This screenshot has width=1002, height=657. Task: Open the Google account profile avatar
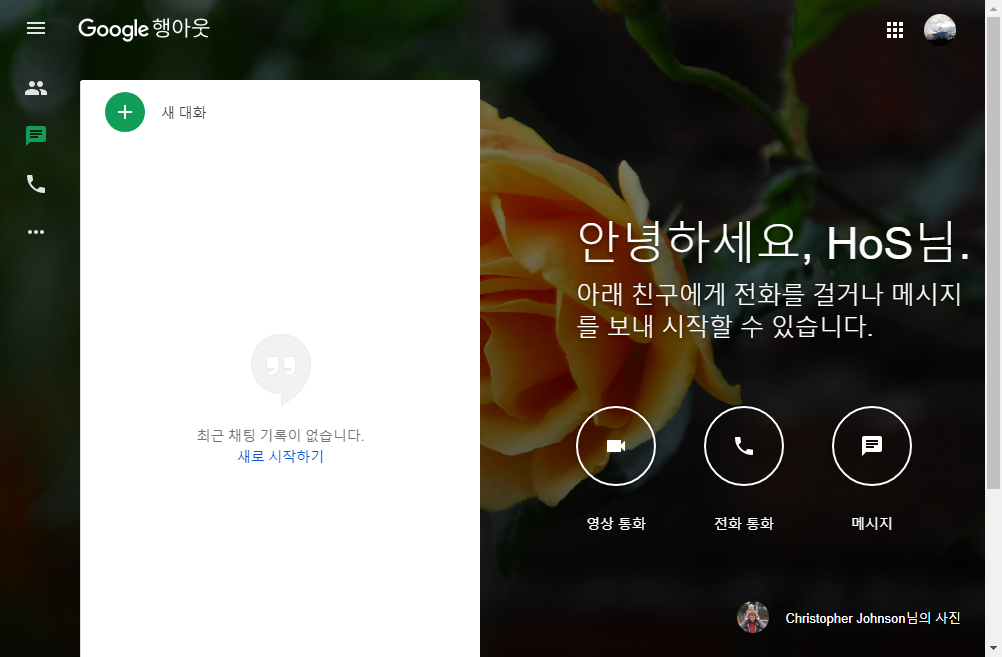coord(939,29)
